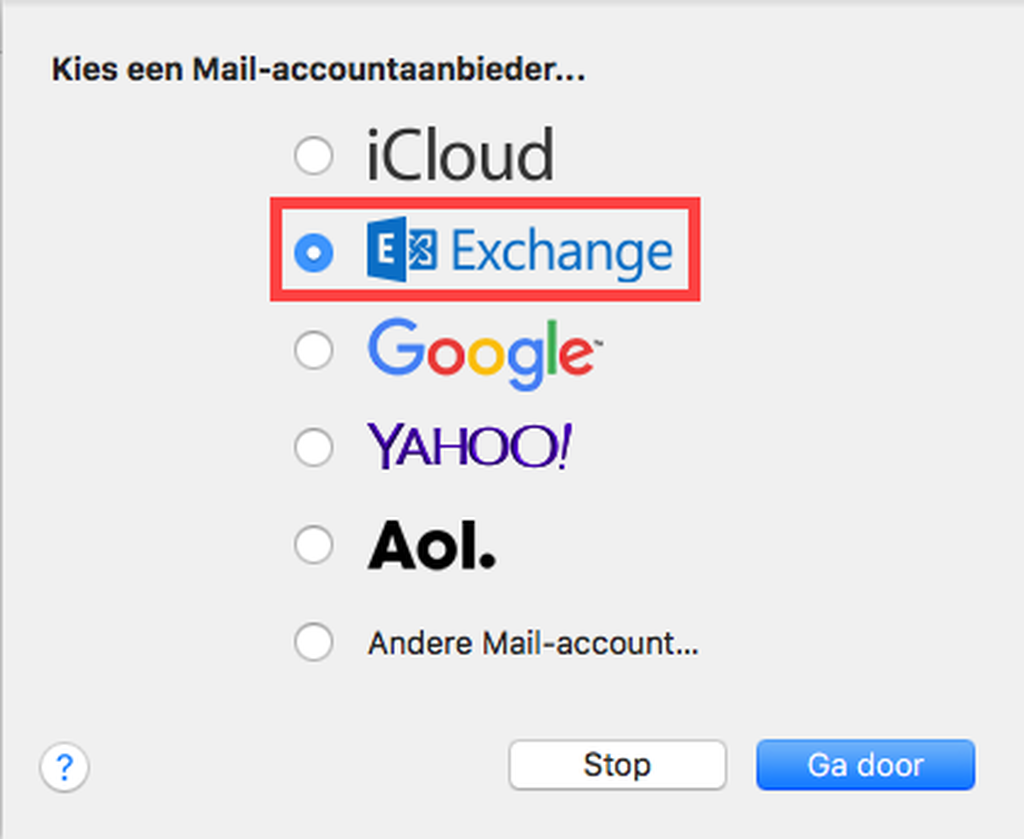The image size is (1024, 839).
Task: Click the purple Yahoo logo
Action: pos(470,446)
